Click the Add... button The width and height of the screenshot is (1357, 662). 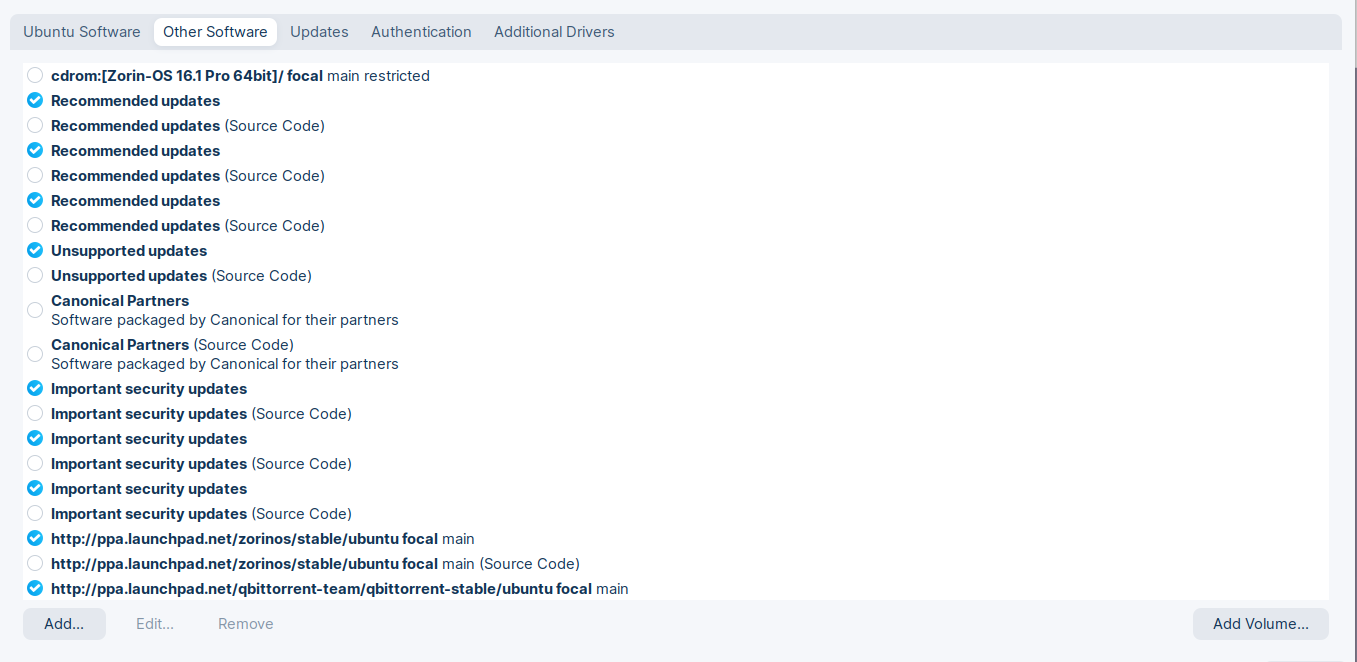click(x=64, y=624)
